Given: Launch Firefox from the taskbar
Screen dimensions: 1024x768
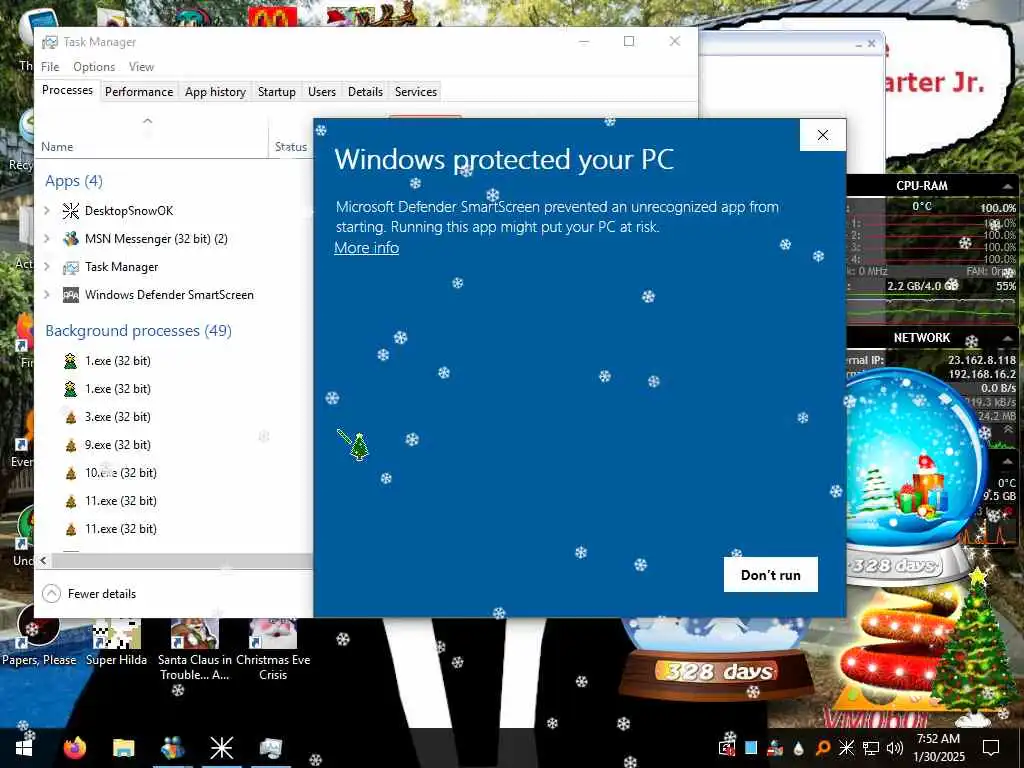Looking at the screenshot, I should (74, 748).
